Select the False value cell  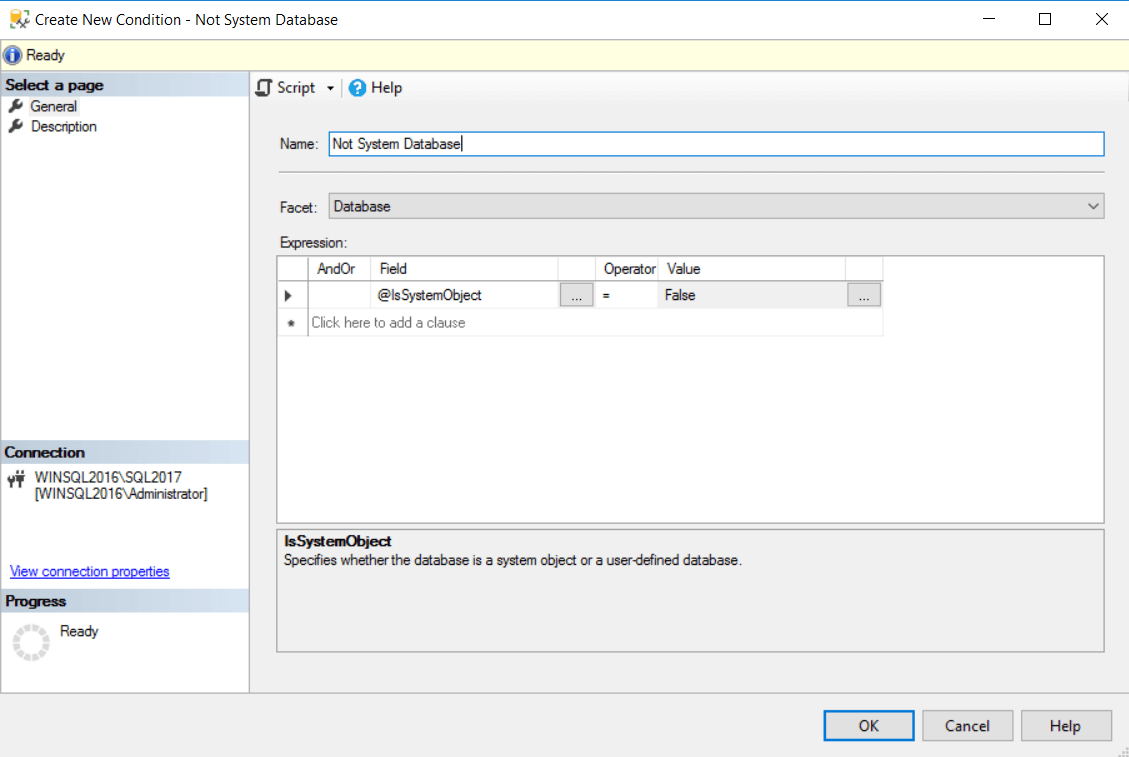point(752,295)
